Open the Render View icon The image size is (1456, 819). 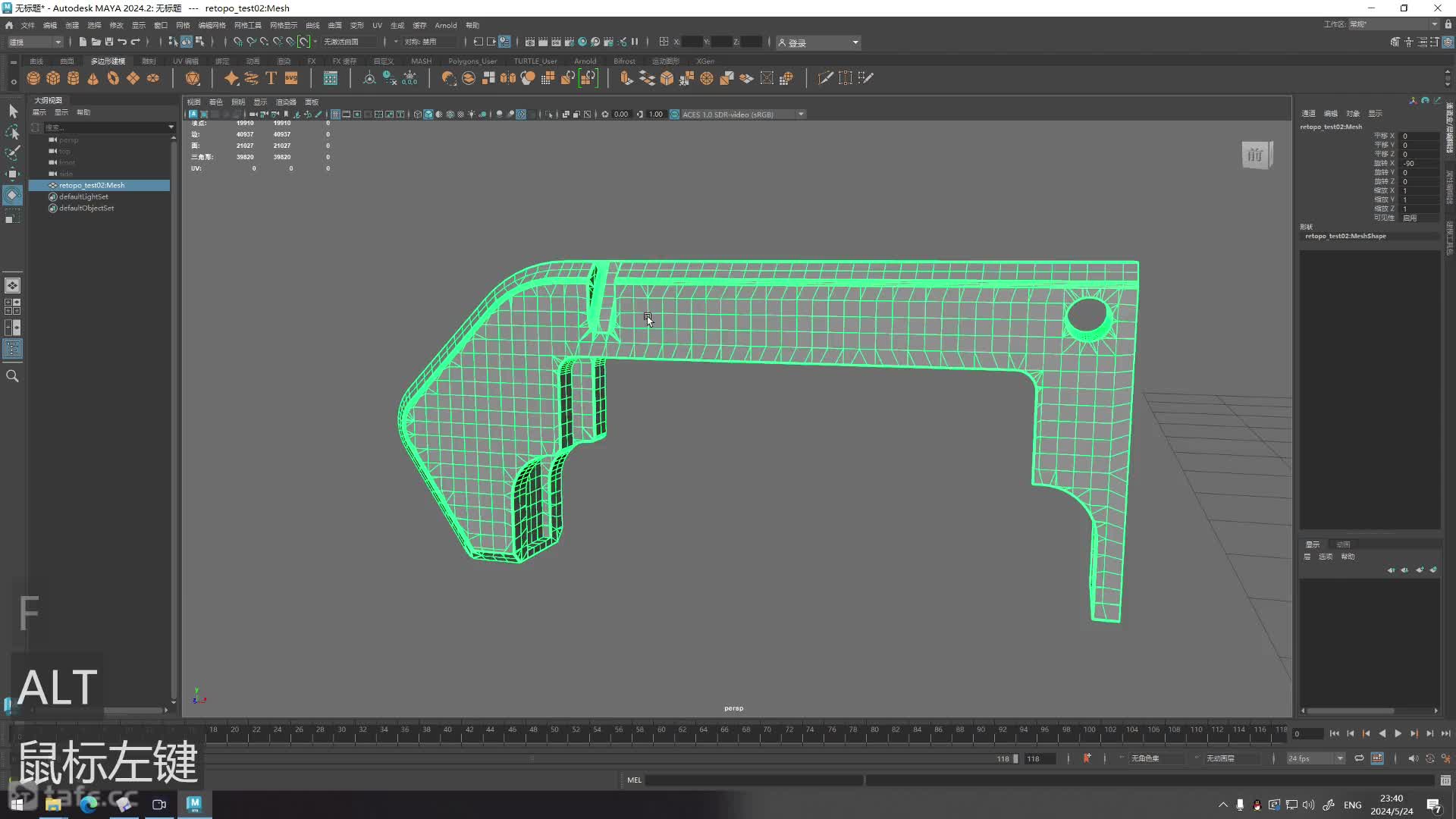click(x=530, y=42)
